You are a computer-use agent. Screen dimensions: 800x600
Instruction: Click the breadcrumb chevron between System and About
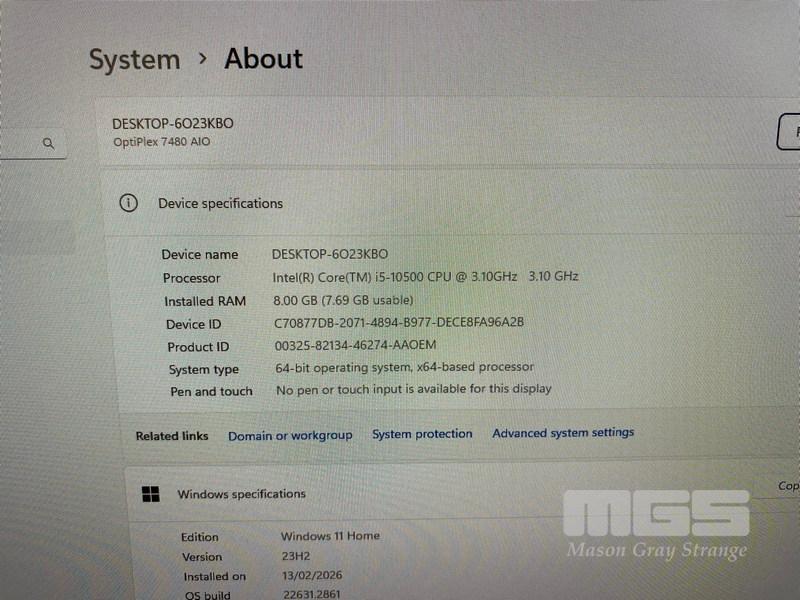click(203, 59)
